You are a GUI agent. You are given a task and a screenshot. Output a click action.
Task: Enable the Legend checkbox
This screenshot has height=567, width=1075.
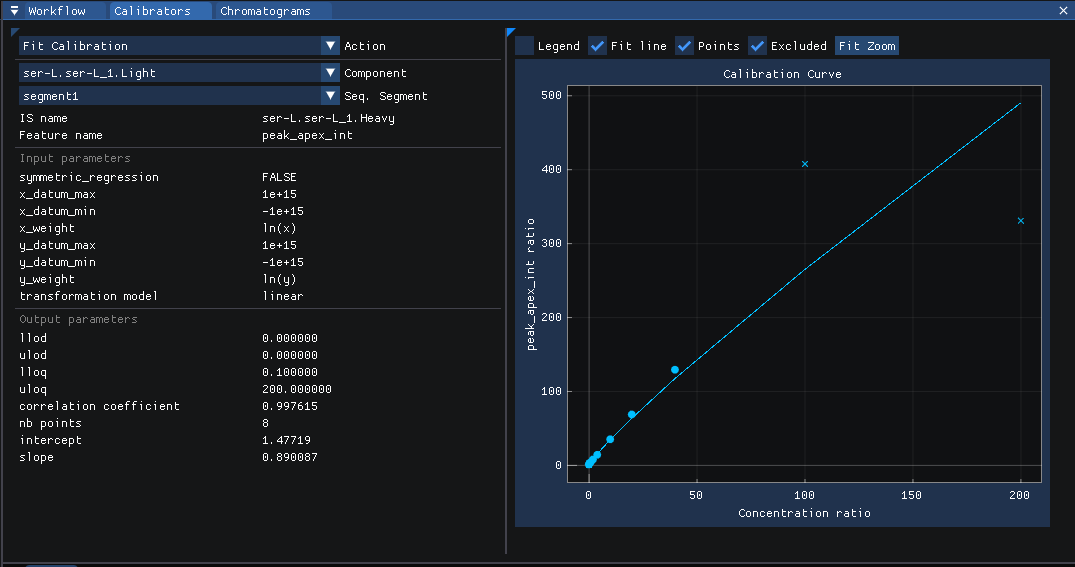point(524,46)
